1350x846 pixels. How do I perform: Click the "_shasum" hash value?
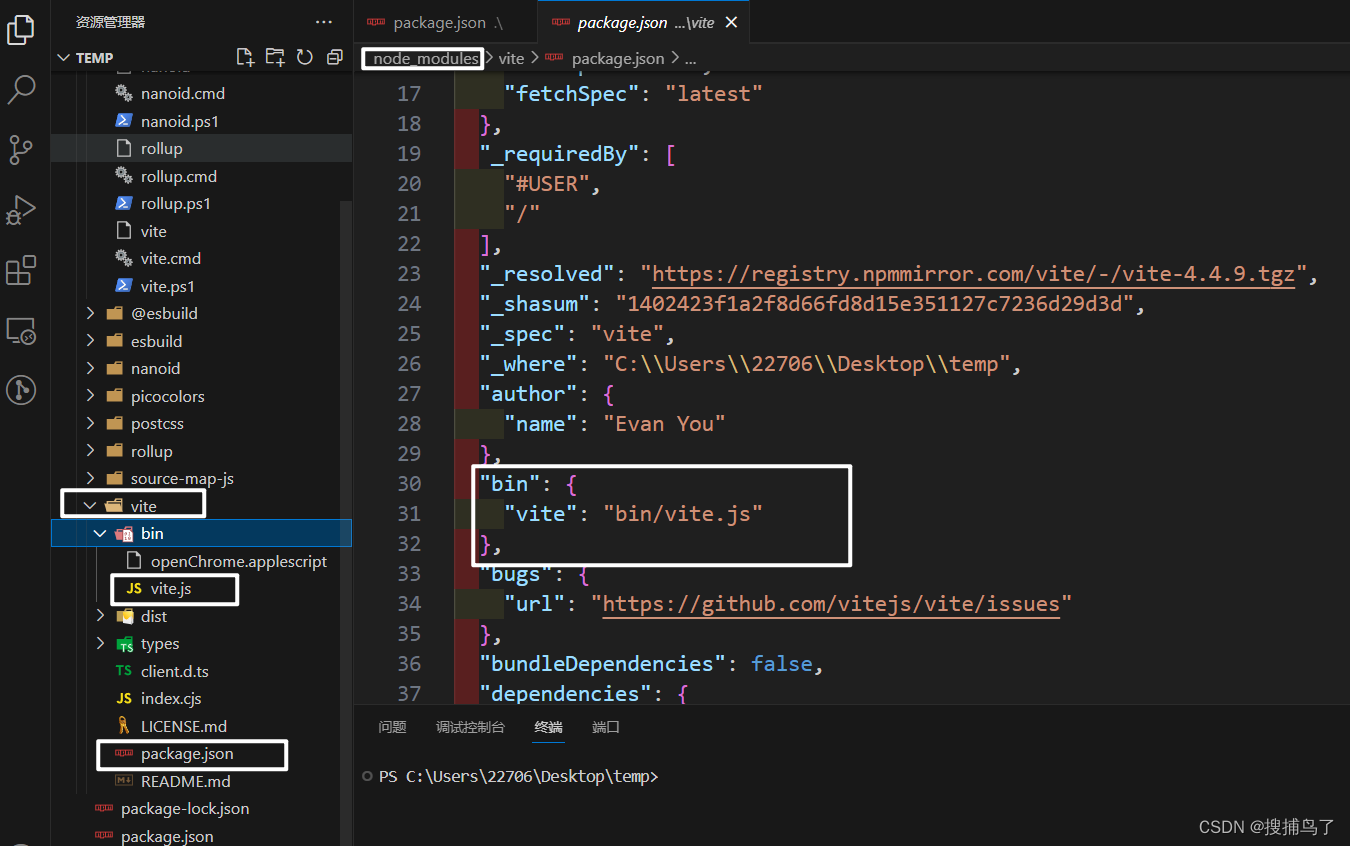click(873, 304)
